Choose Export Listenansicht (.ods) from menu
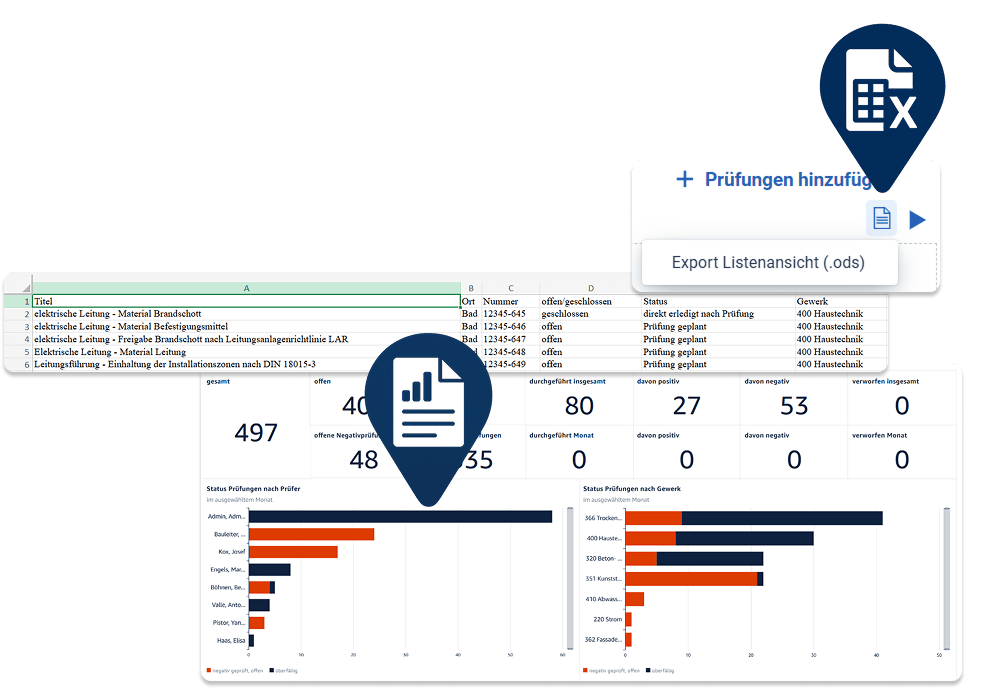Screen dimensions: 993x689 [768, 263]
